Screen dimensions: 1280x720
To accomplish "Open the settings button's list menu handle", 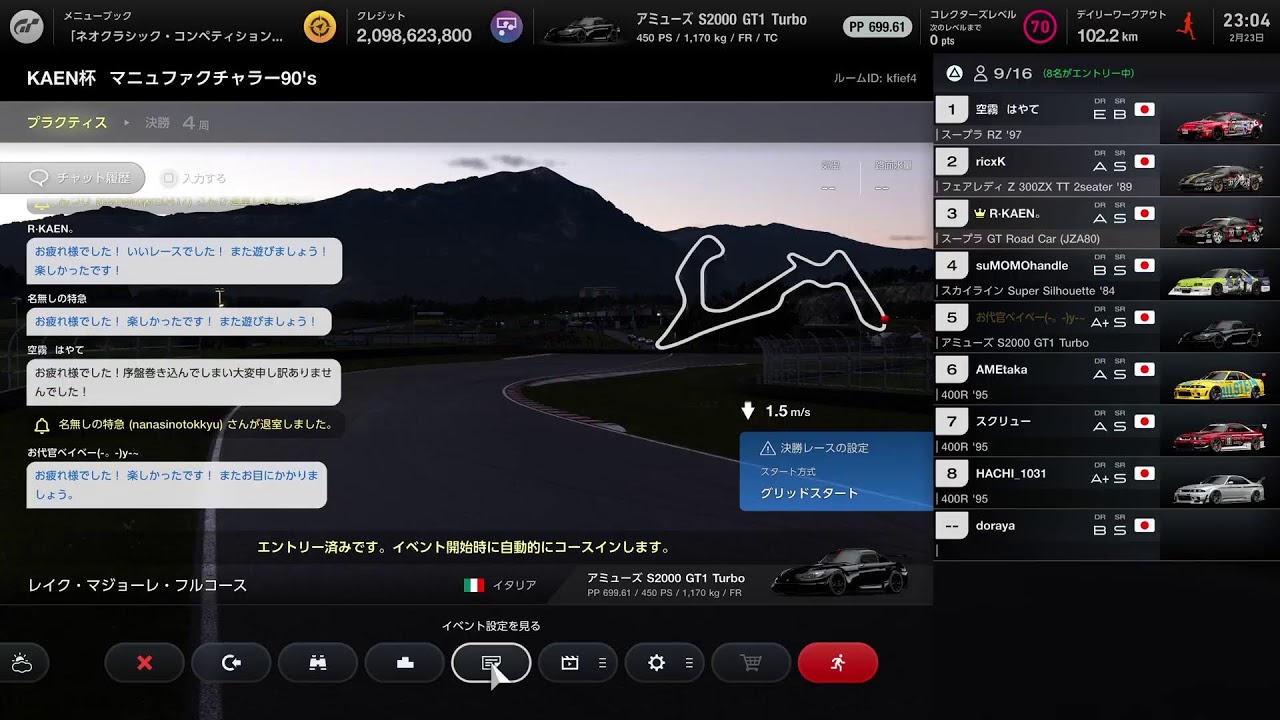I will (x=689, y=663).
